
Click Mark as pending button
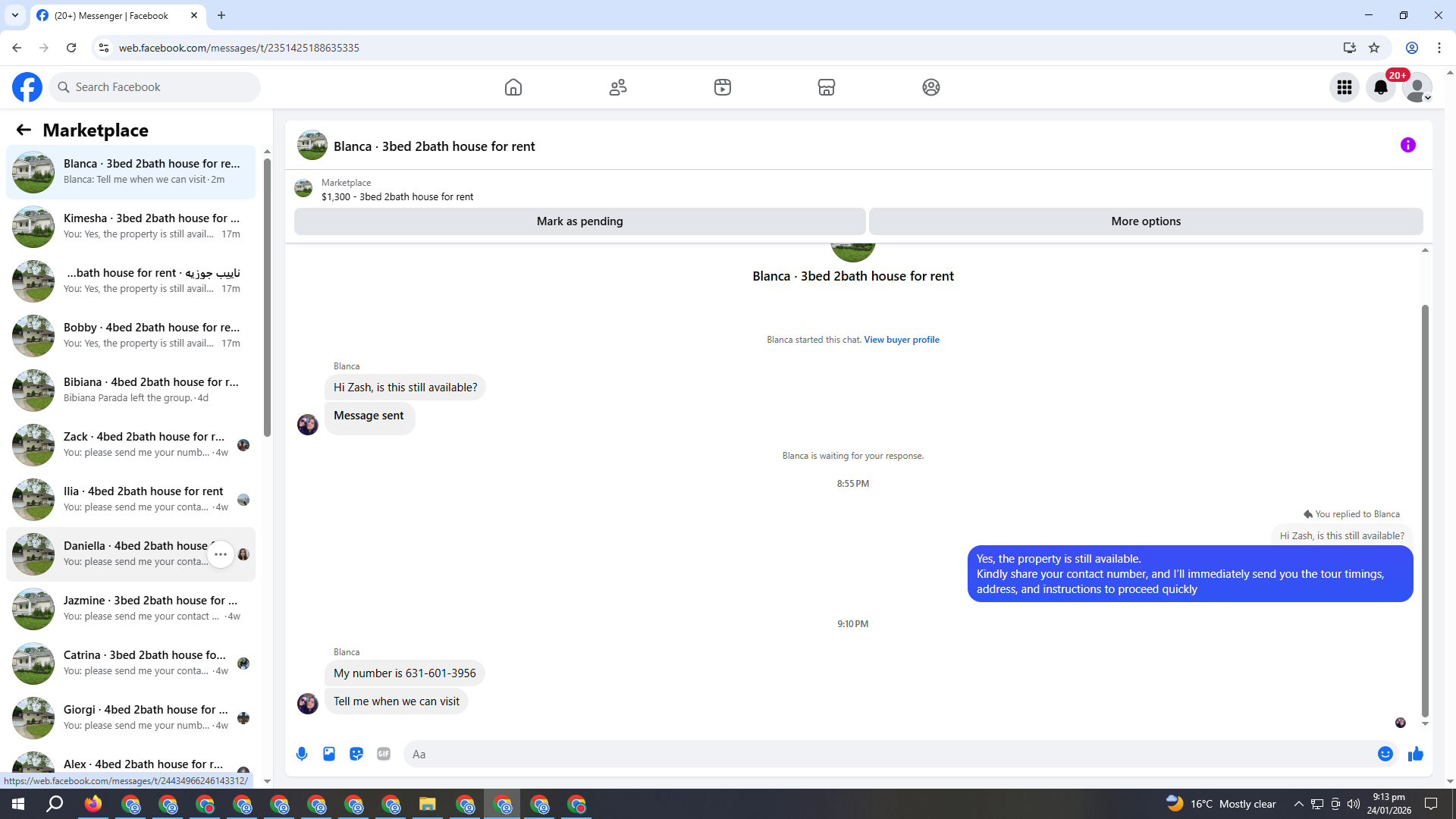click(579, 221)
